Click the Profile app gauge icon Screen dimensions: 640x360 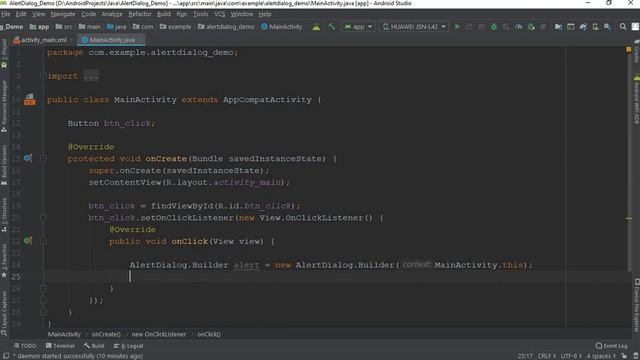[x=518, y=27]
